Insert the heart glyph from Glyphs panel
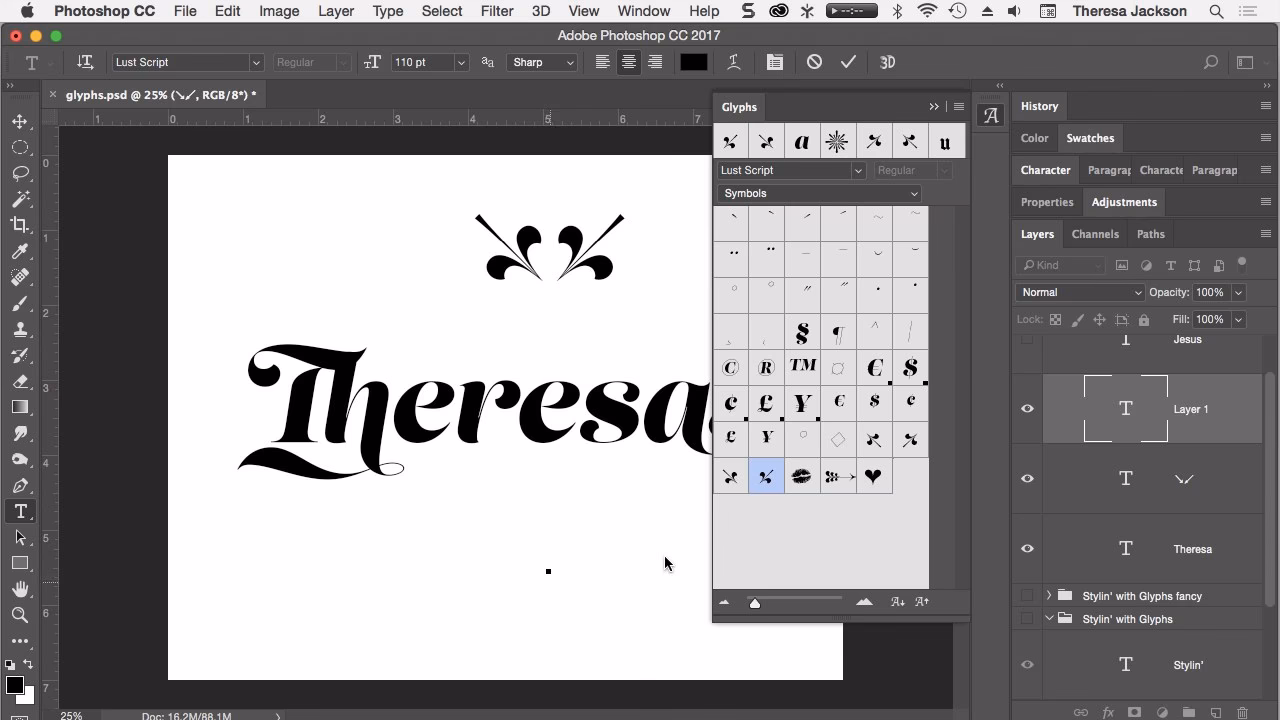 (873, 476)
